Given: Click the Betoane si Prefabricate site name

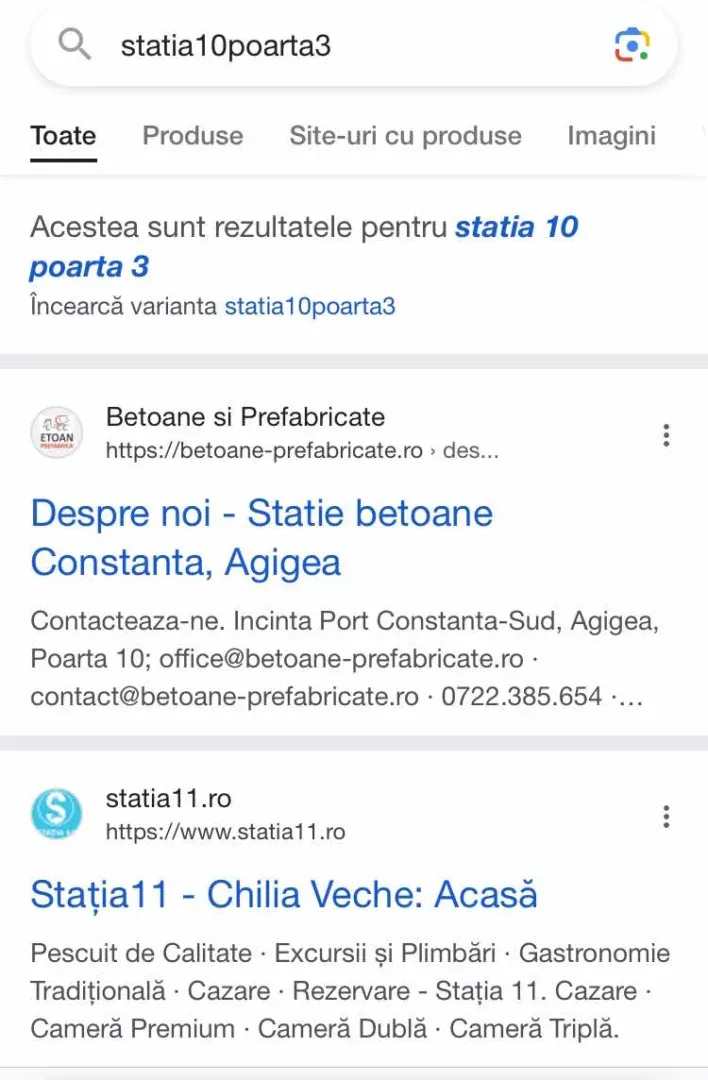Looking at the screenshot, I should pyautogui.click(x=245, y=417).
